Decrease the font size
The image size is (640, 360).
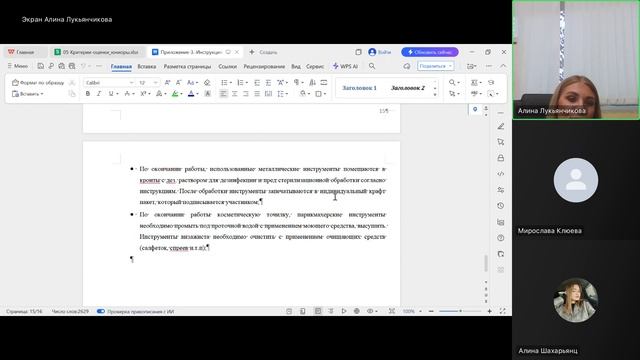(178, 82)
